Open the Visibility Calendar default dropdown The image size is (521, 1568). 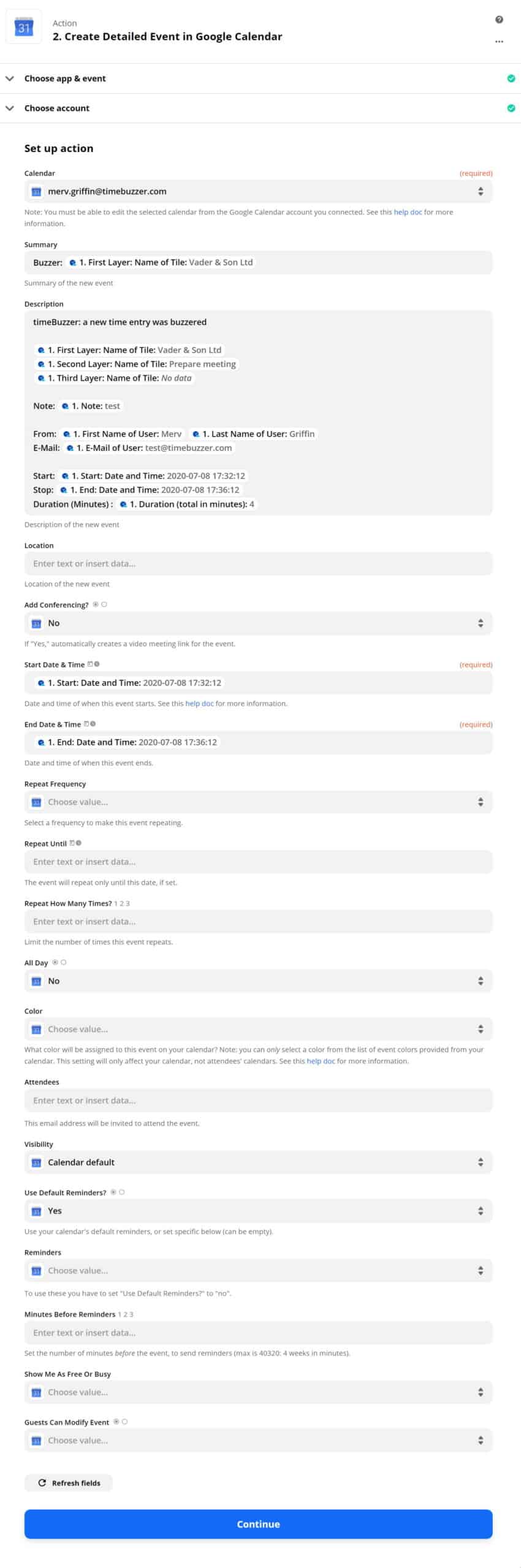tap(258, 1162)
